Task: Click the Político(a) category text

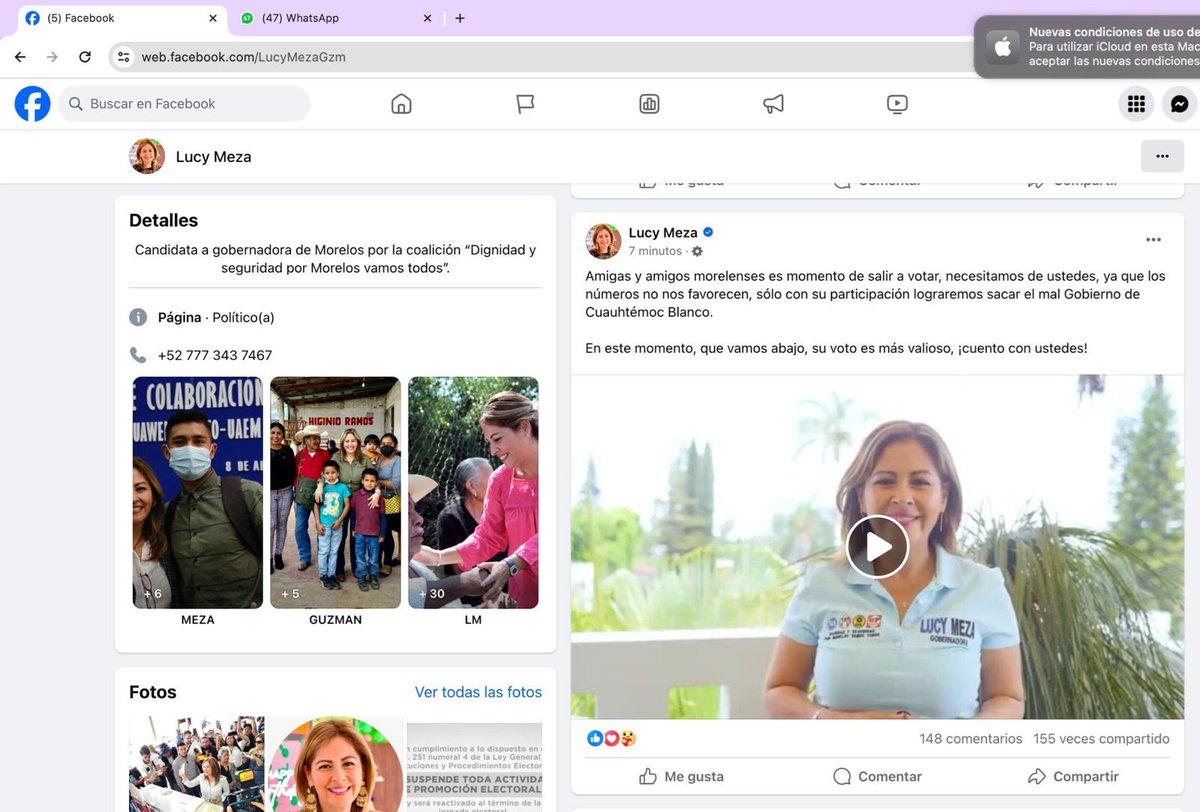Action: point(243,317)
